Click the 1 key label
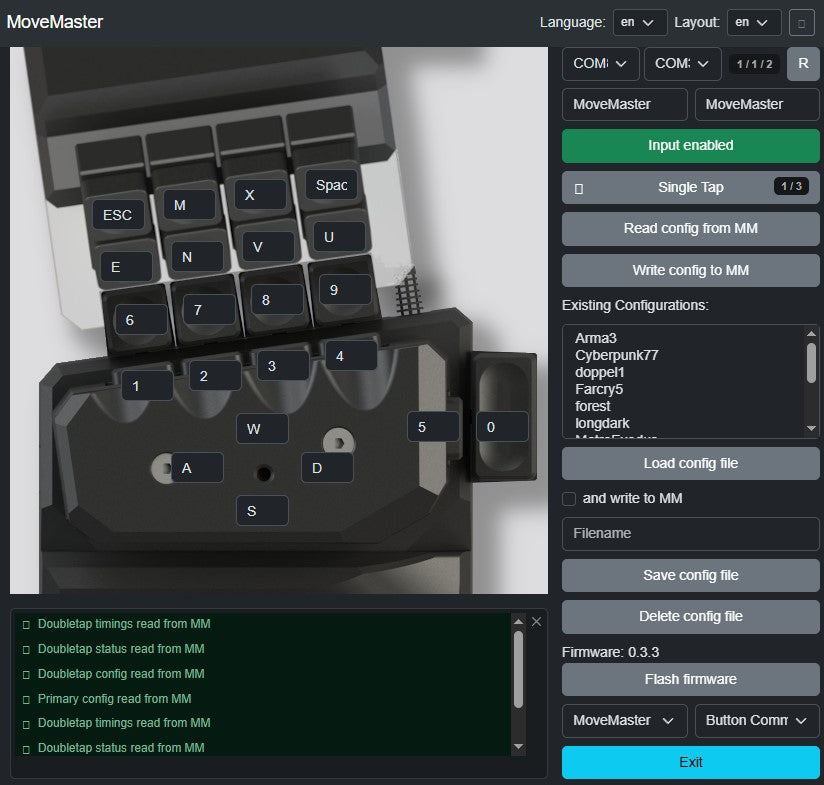824x785 pixels. pos(147,386)
